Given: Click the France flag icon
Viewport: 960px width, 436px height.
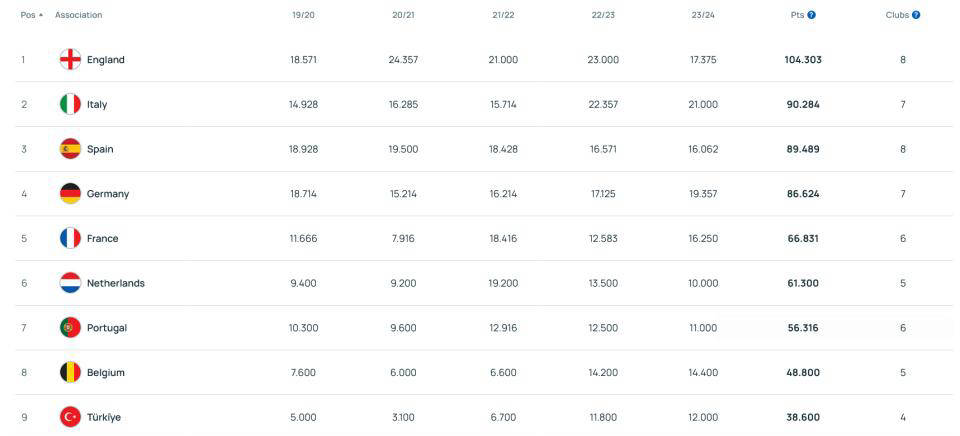Looking at the screenshot, I should (x=70, y=238).
